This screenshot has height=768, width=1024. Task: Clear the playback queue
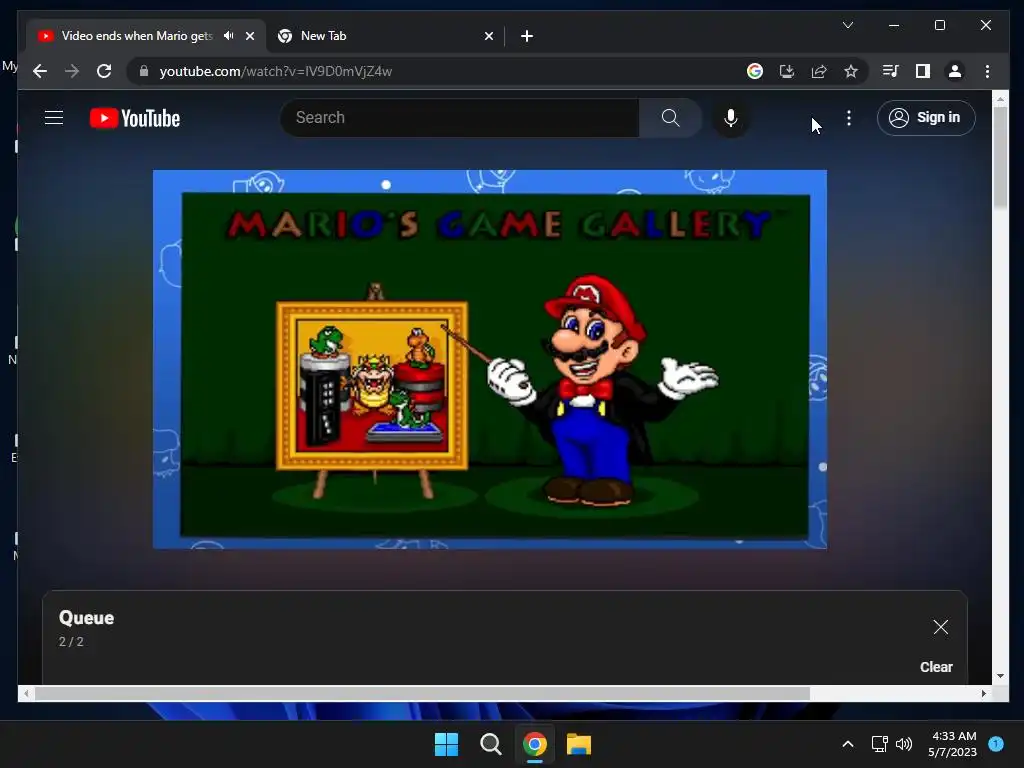coord(936,667)
